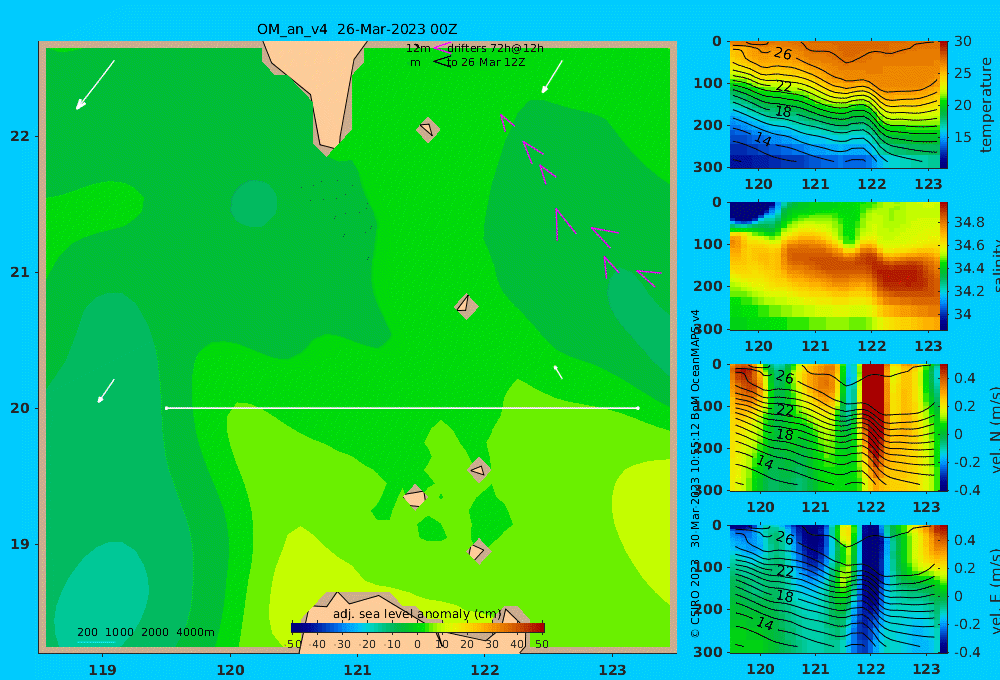The width and height of the screenshot is (1000, 680).
Task: Click the salinity colorbar
Action: 943,266
